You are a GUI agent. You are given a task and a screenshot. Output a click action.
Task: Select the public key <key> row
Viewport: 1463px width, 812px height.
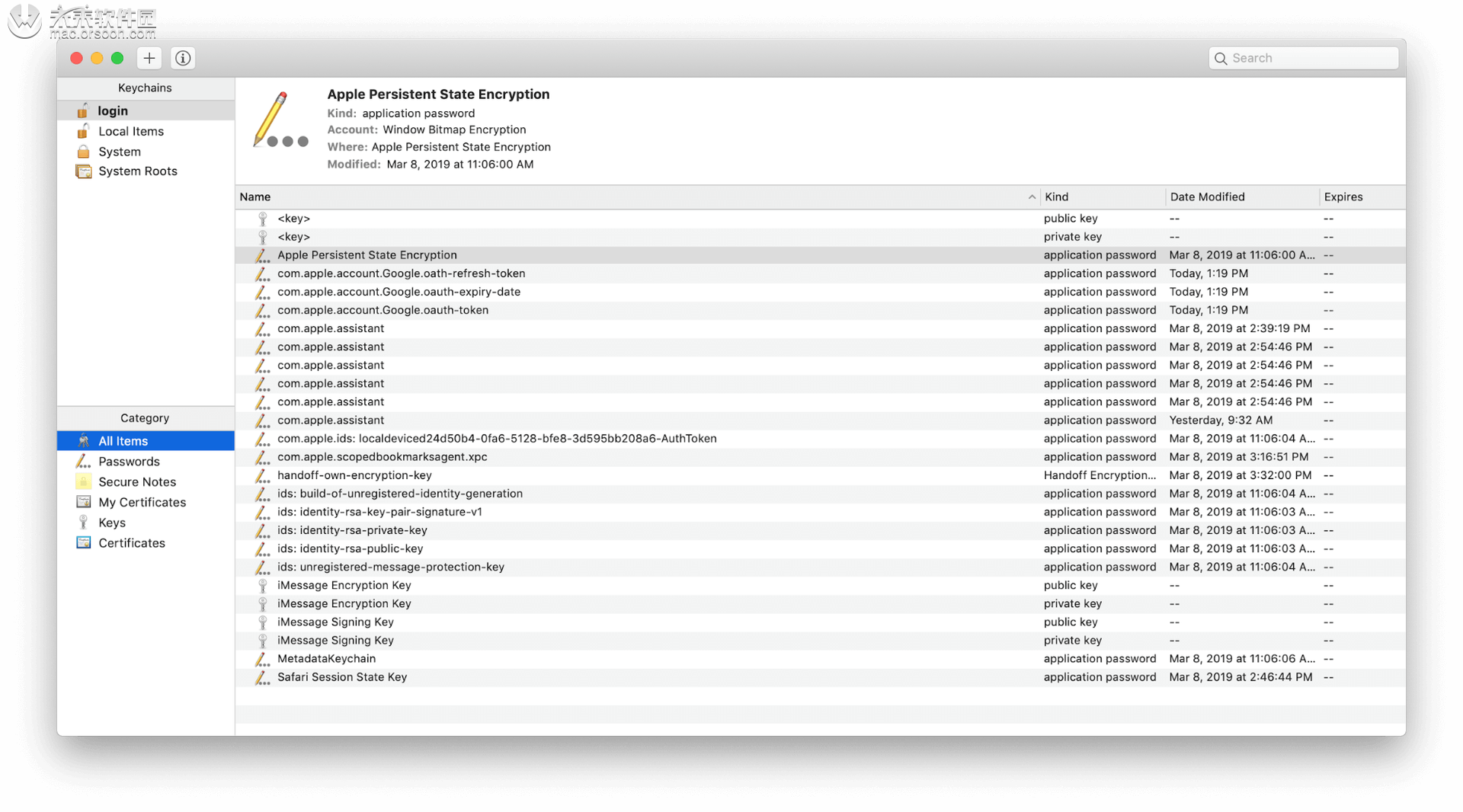(821, 219)
